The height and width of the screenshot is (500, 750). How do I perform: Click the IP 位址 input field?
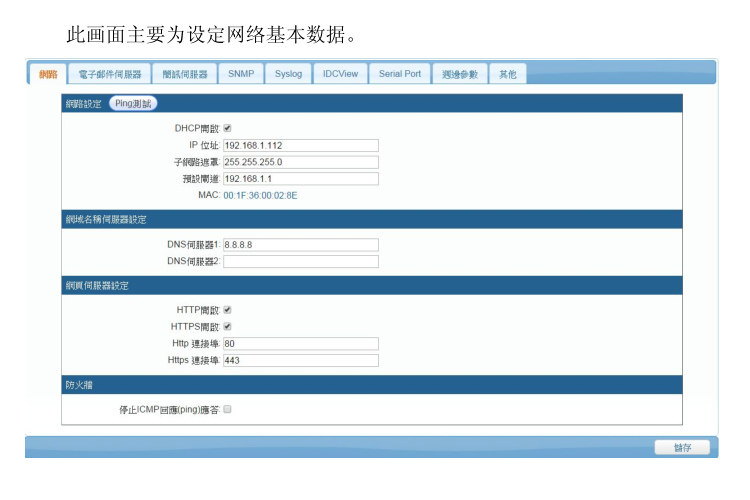click(301, 145)
